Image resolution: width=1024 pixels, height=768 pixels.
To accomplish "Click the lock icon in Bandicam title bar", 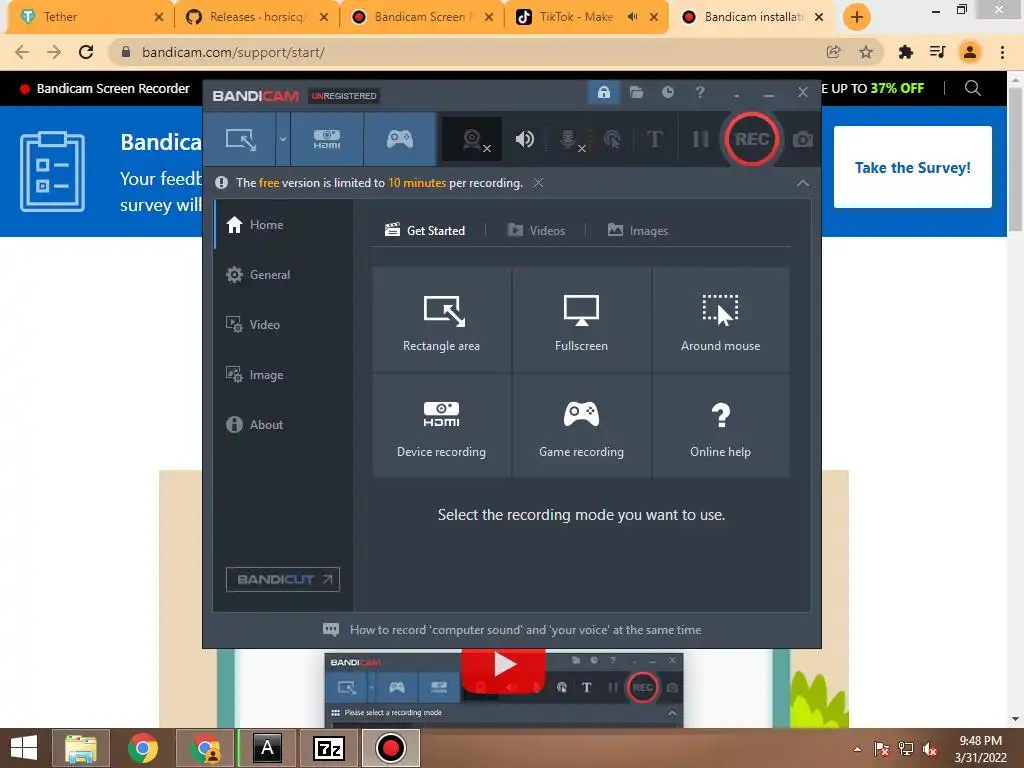I will (x=603, y=92).
